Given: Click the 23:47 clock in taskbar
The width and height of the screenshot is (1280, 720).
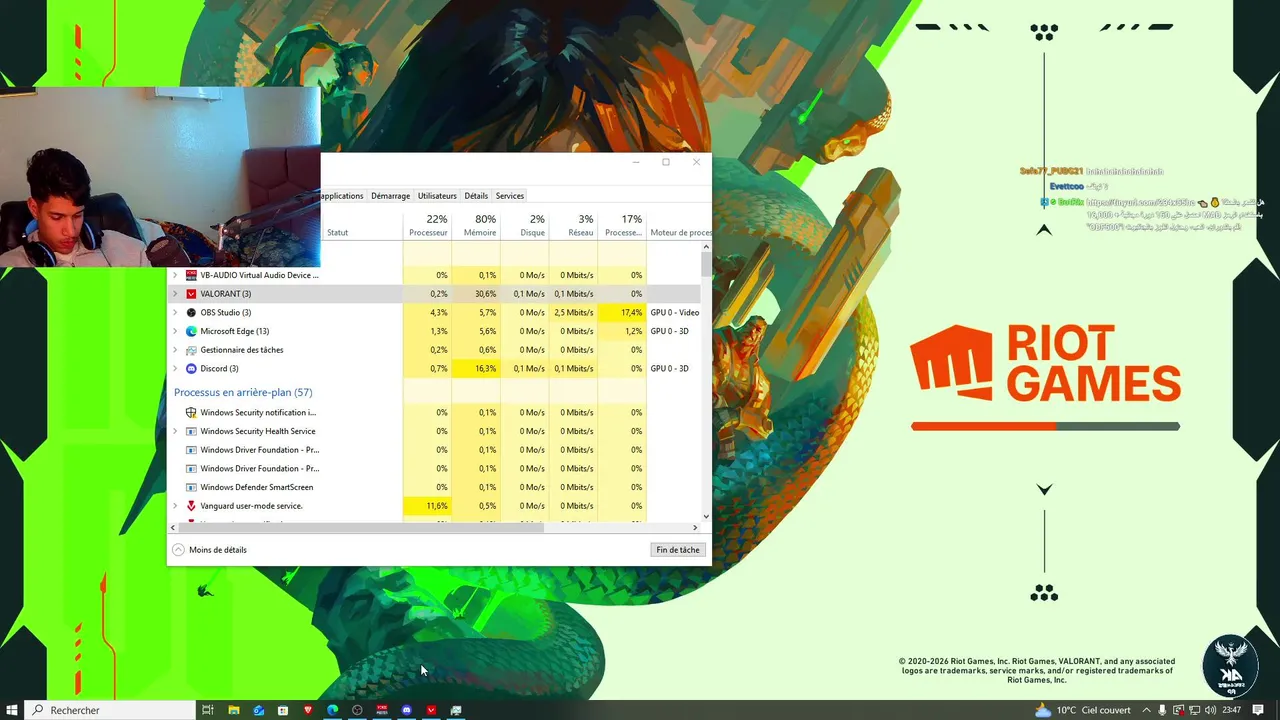Looking at the screenshot, I should [x=1232, y=710].
